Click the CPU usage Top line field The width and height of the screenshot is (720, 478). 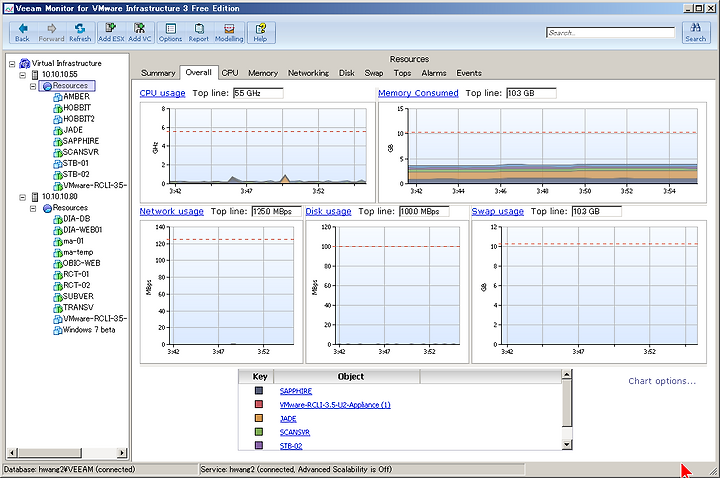pos(258,93)
